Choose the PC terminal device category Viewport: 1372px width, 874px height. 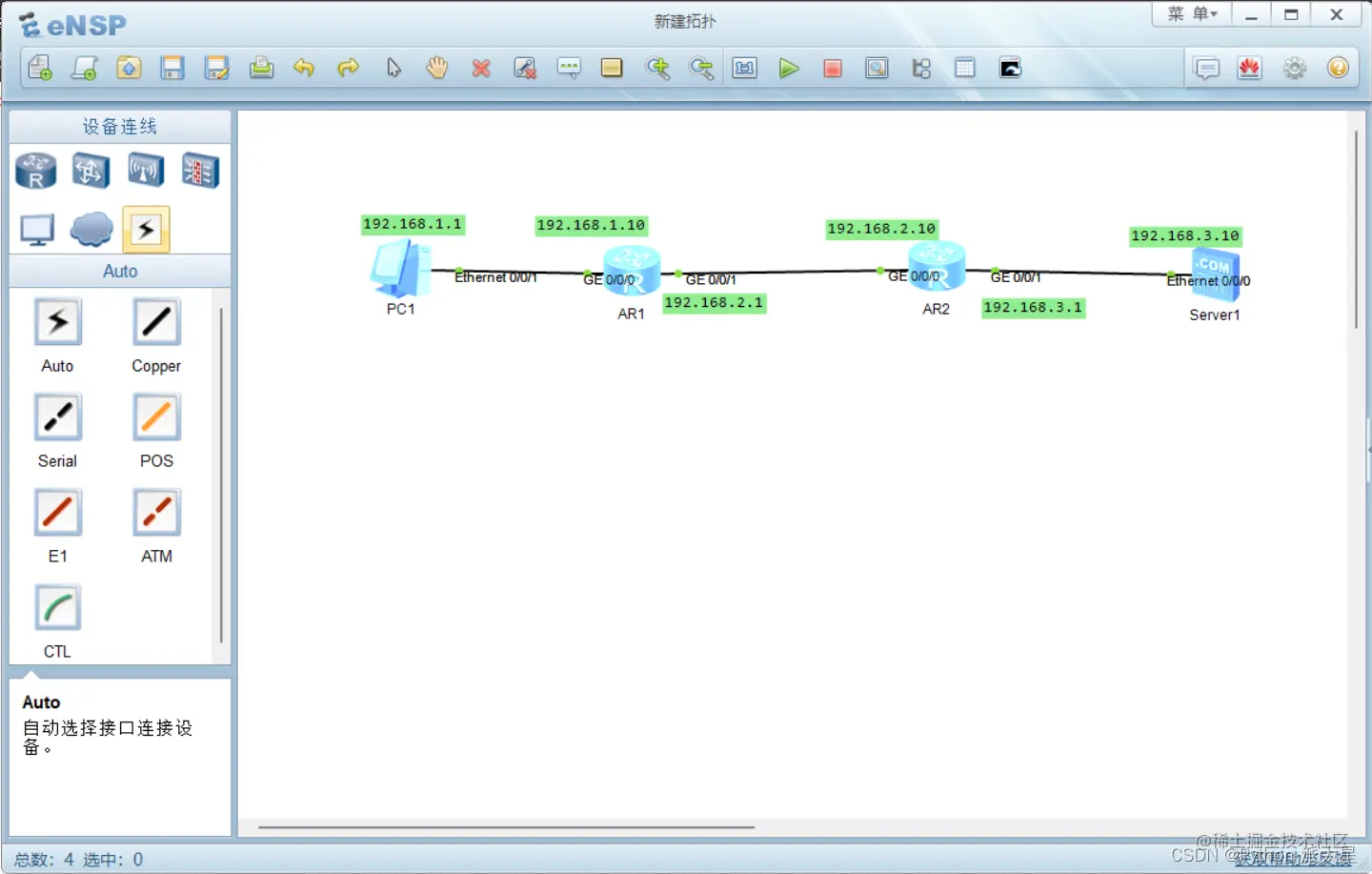point(37,230)
